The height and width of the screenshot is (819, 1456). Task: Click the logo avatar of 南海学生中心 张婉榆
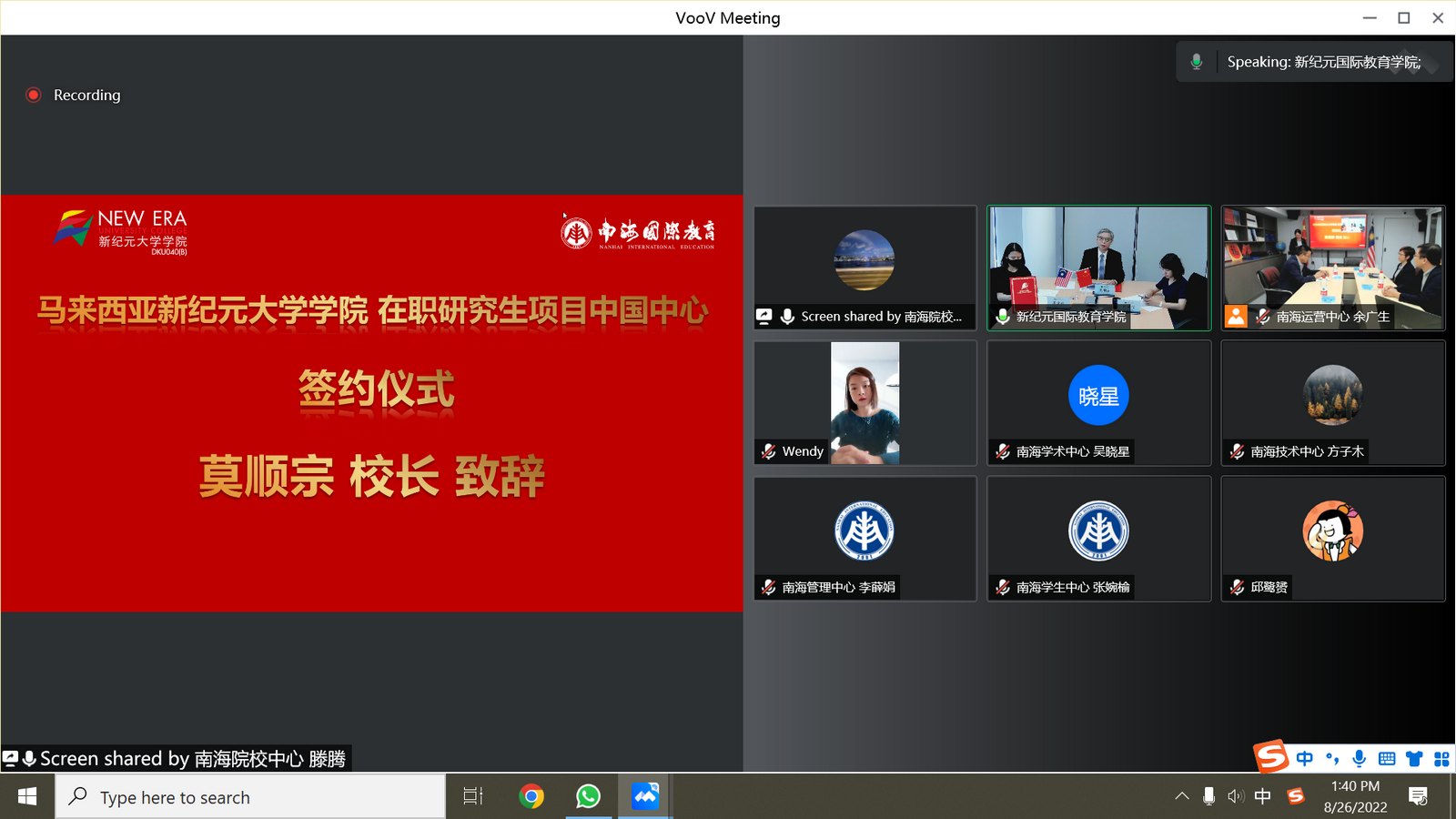click(x=1098, y=531)
